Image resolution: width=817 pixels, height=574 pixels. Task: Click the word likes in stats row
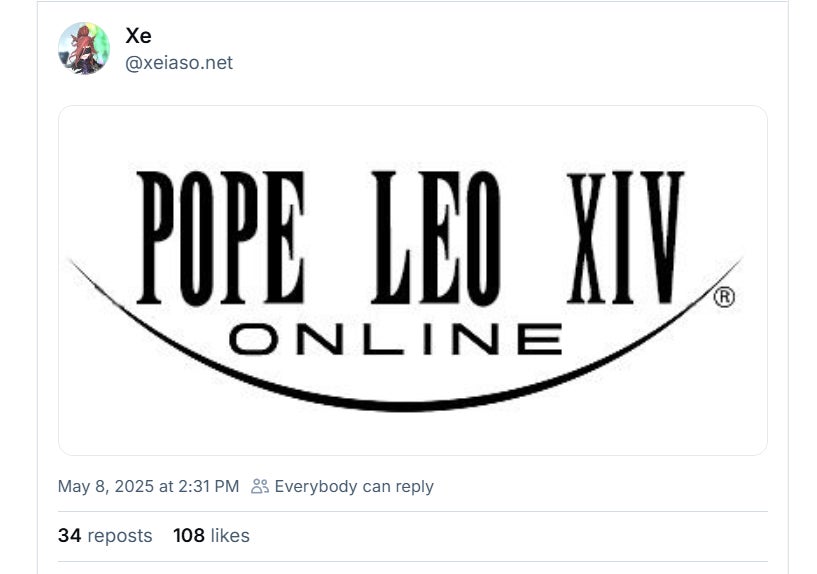click(x=230, y=536)
